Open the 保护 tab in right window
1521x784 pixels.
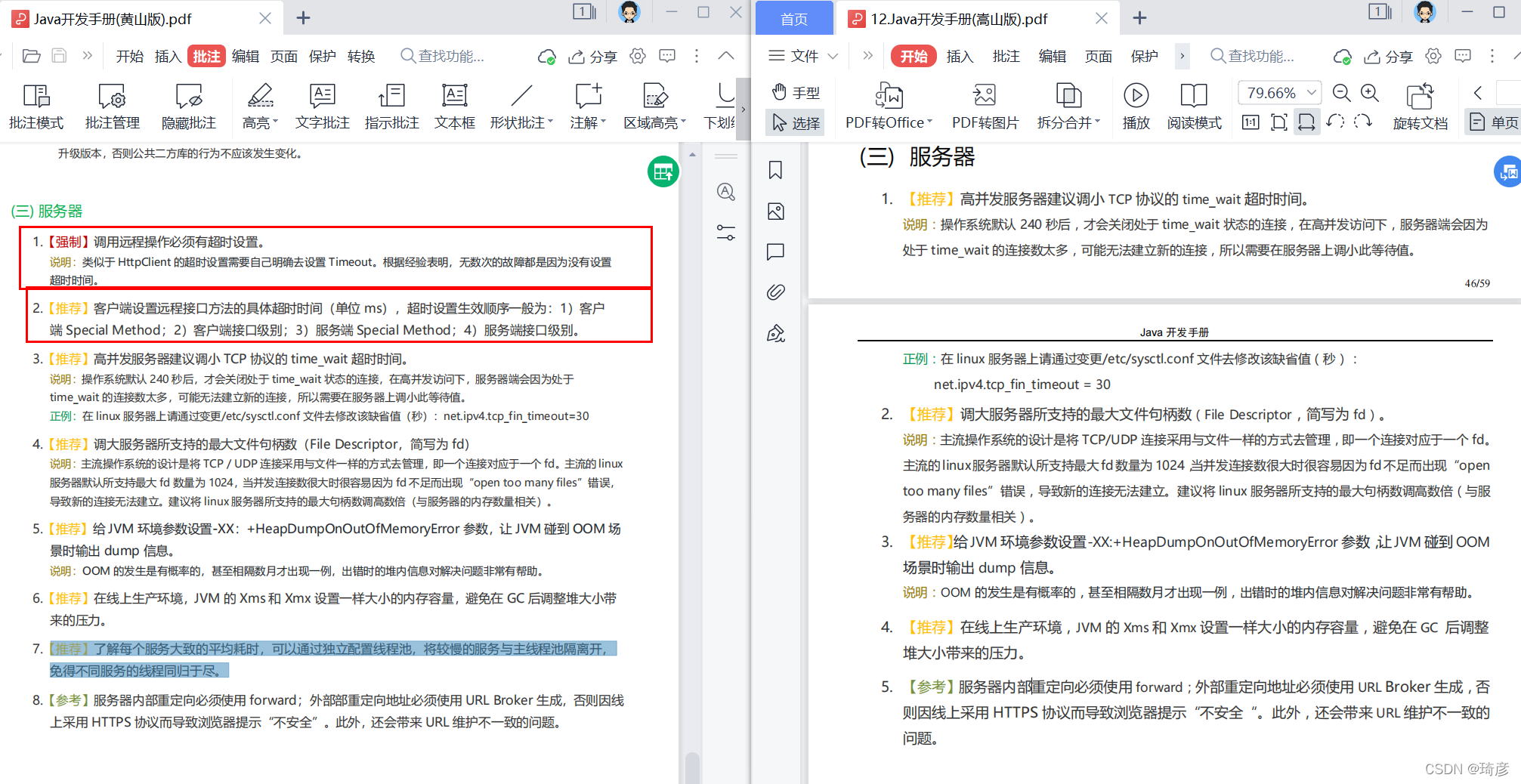pos(1144,57)
